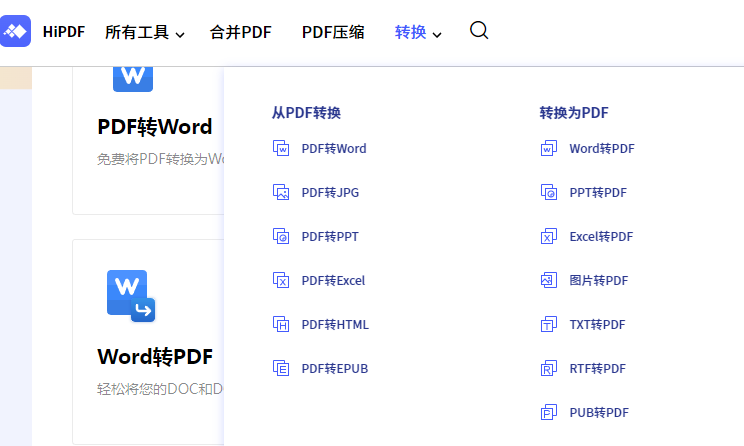Click the 轻松将您的DOC description text
The height and width of the screenshot is (446, 744).
pyautogui.click(x=160, y=389)
